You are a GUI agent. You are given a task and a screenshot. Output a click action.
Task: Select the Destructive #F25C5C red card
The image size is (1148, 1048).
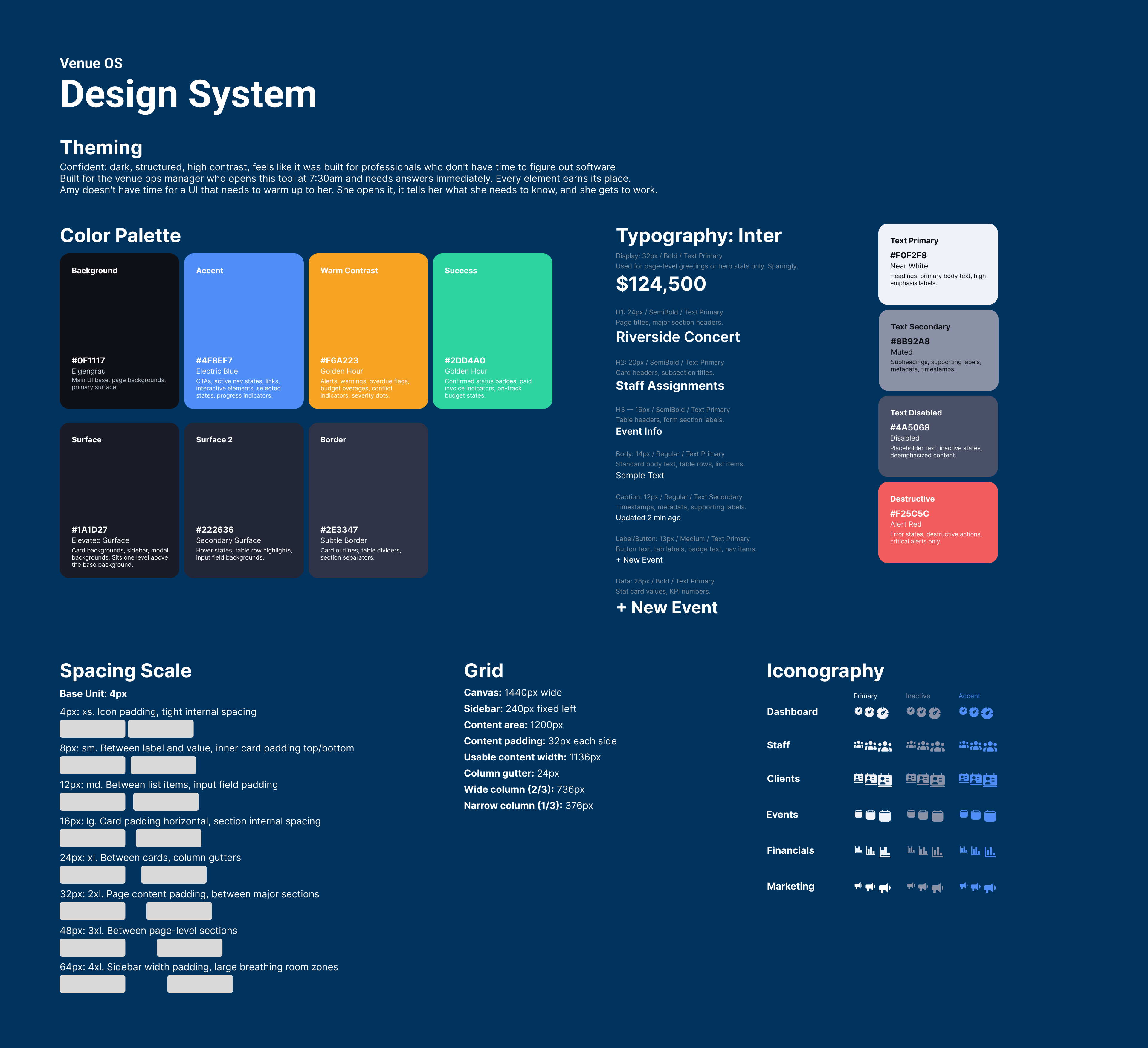938,523
